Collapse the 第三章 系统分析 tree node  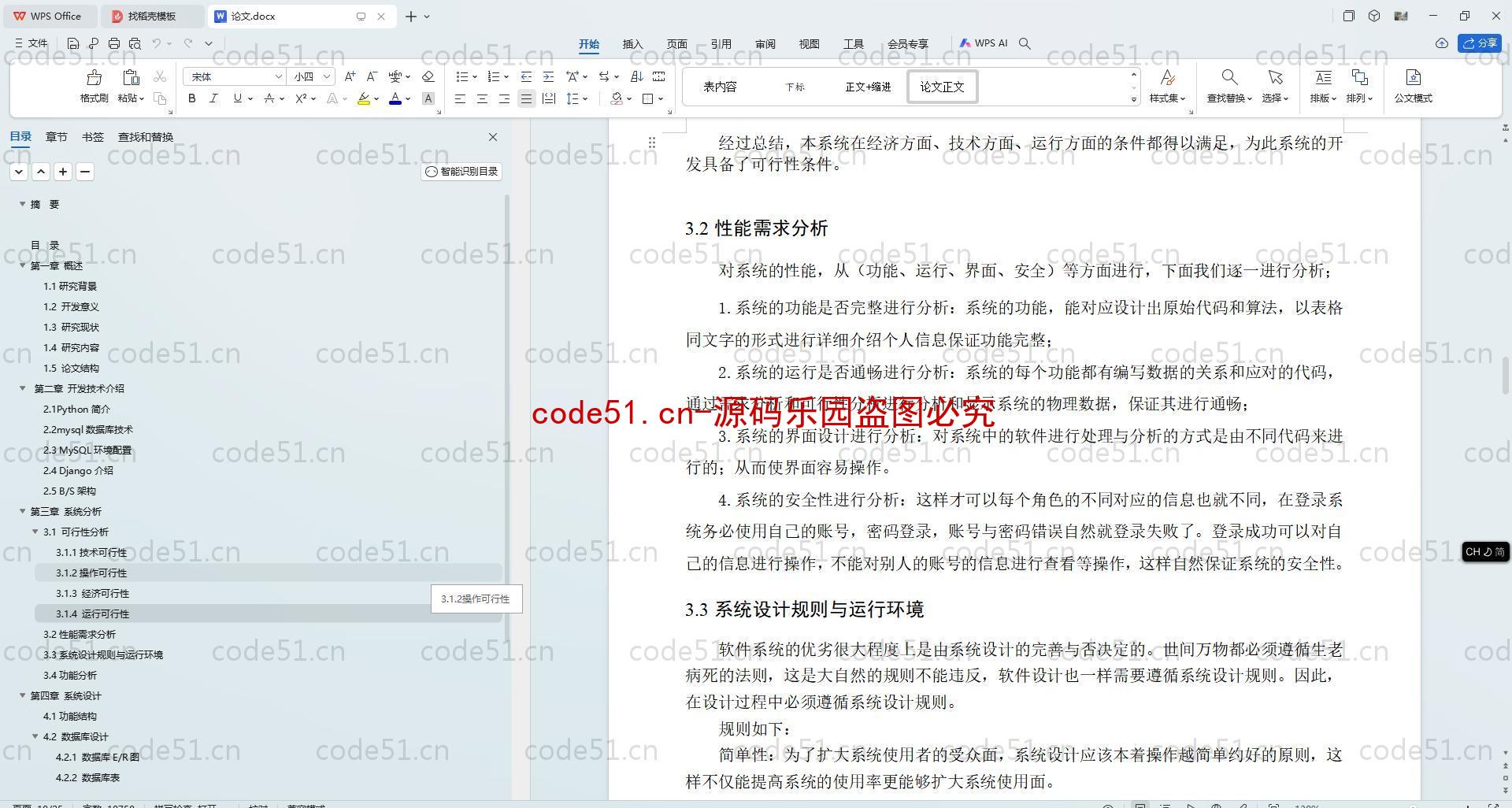coord(23,511)
